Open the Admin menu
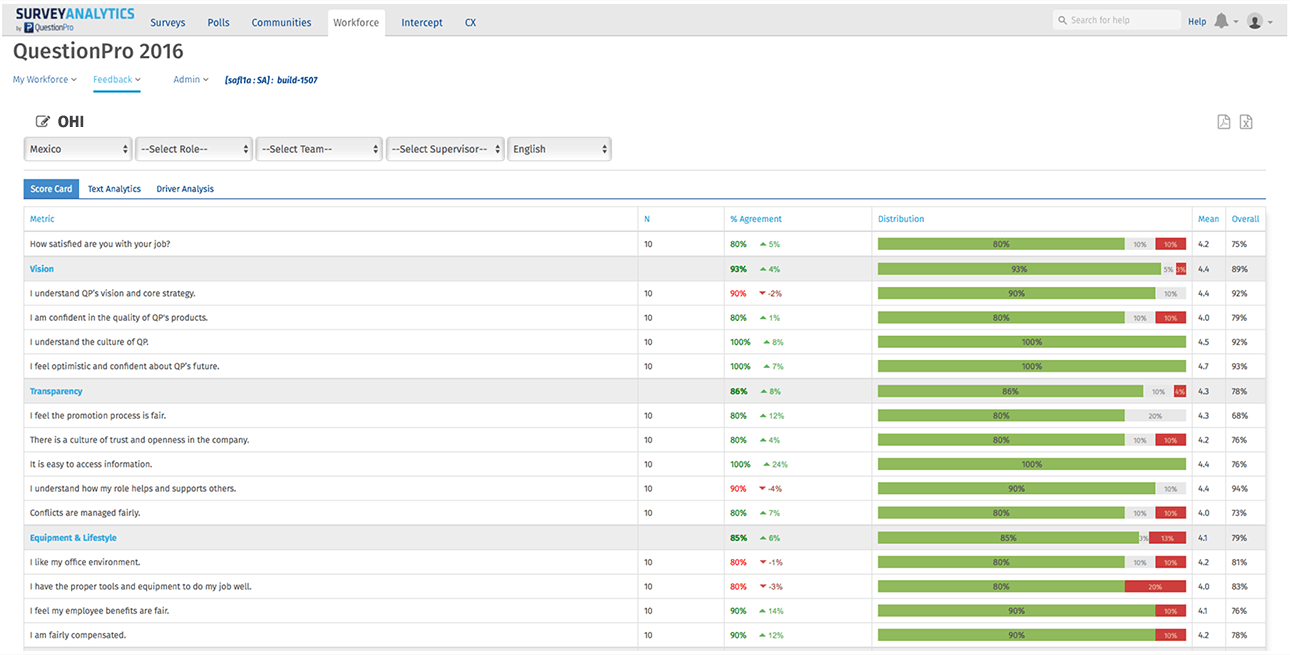The image size is (1290, 655). pos(190,79)
